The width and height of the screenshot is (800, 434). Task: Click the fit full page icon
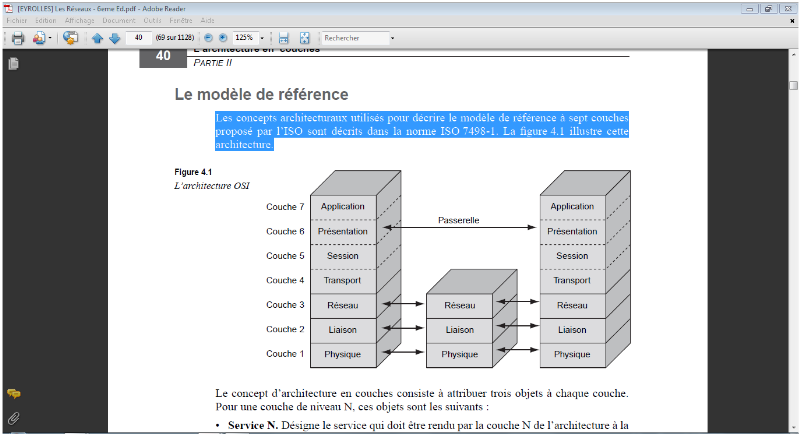[304, 38]
